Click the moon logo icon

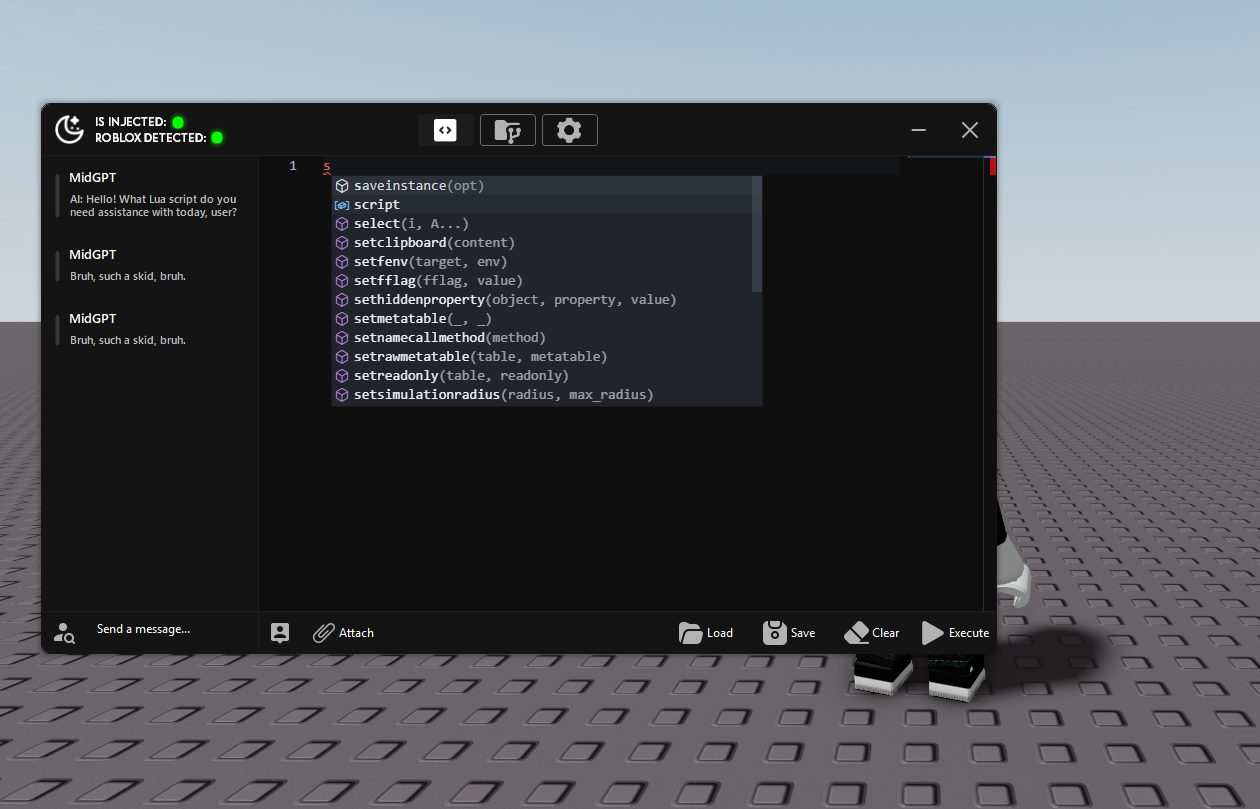69,129
